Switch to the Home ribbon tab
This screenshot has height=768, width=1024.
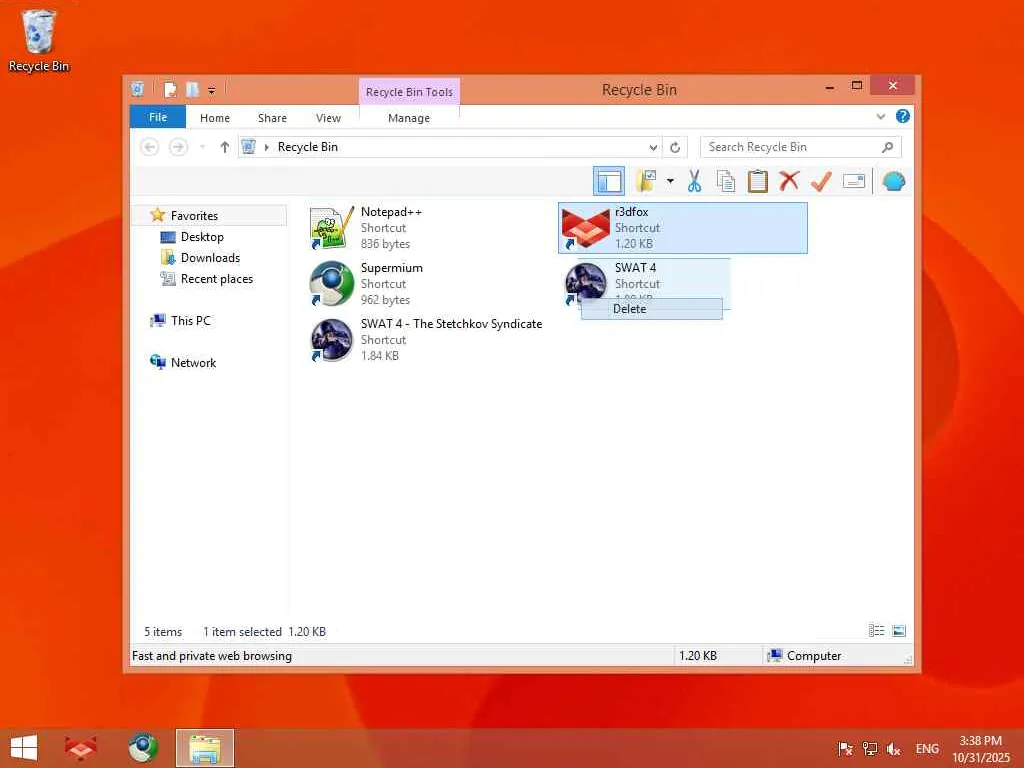click(215, 118)
